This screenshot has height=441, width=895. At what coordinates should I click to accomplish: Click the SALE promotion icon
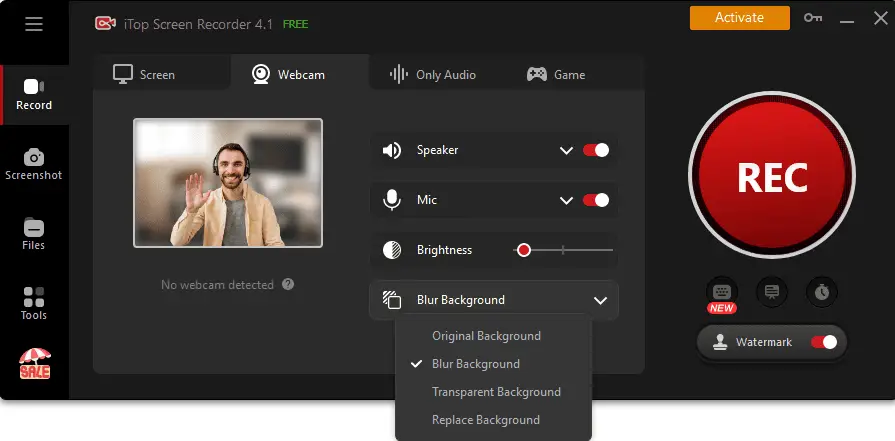(x=35, y=363)
